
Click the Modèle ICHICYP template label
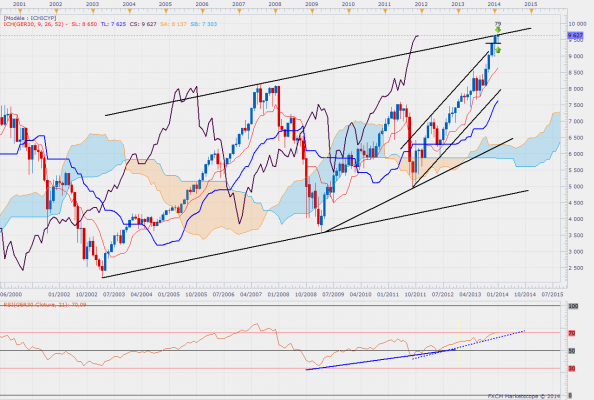(30, 18)
